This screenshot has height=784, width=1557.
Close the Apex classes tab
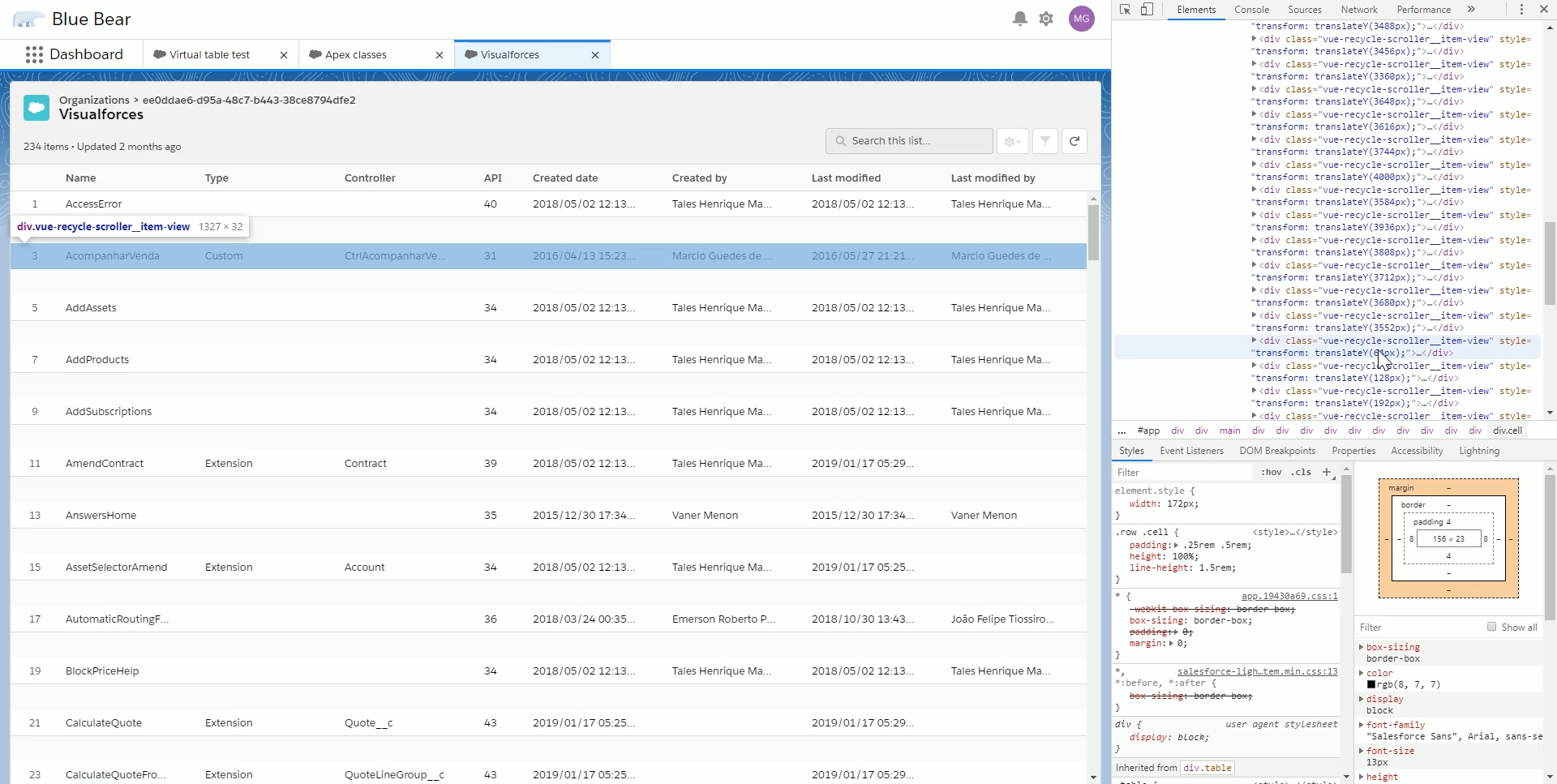440,55
